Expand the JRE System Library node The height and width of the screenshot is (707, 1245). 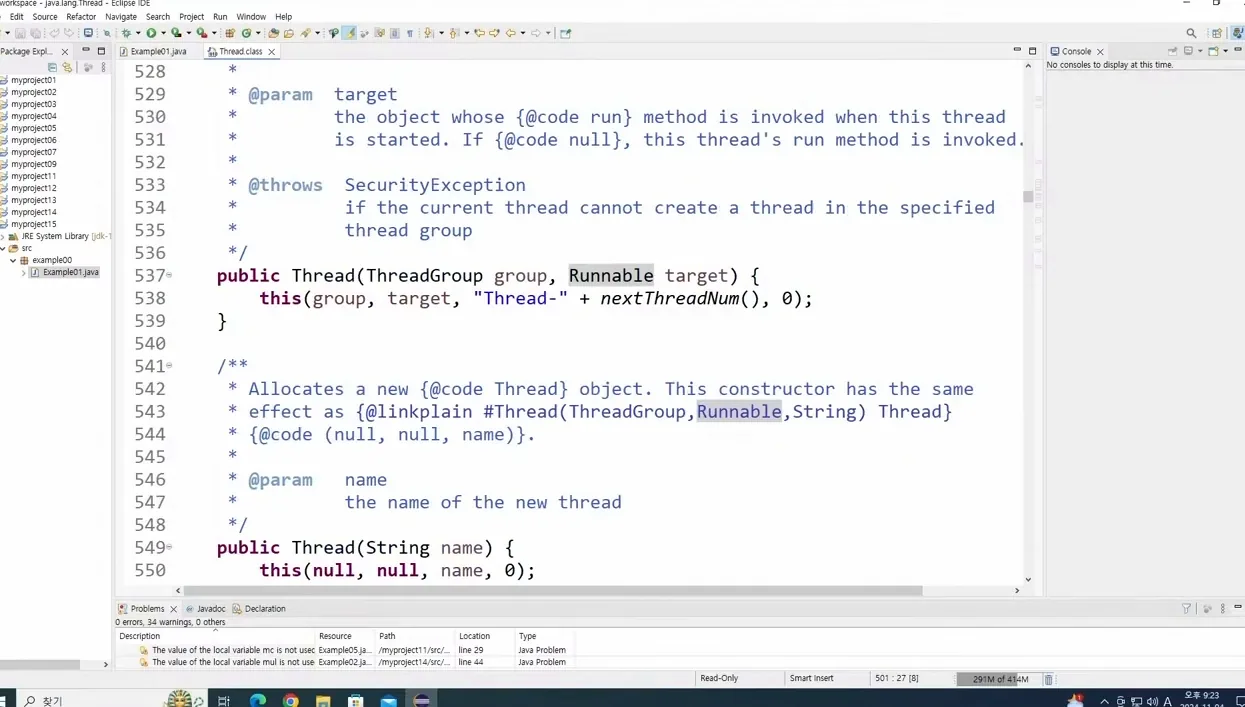click(x=4, y=236)
